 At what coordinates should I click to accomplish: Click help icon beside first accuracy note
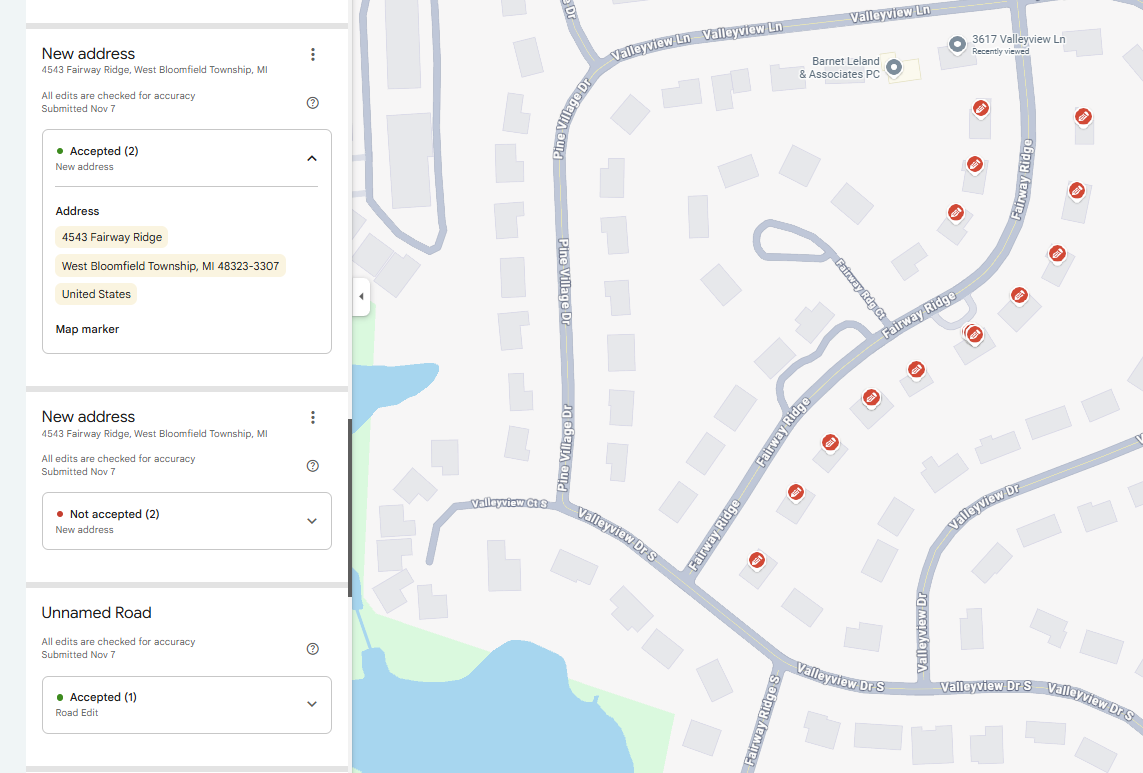coord(313,103)
